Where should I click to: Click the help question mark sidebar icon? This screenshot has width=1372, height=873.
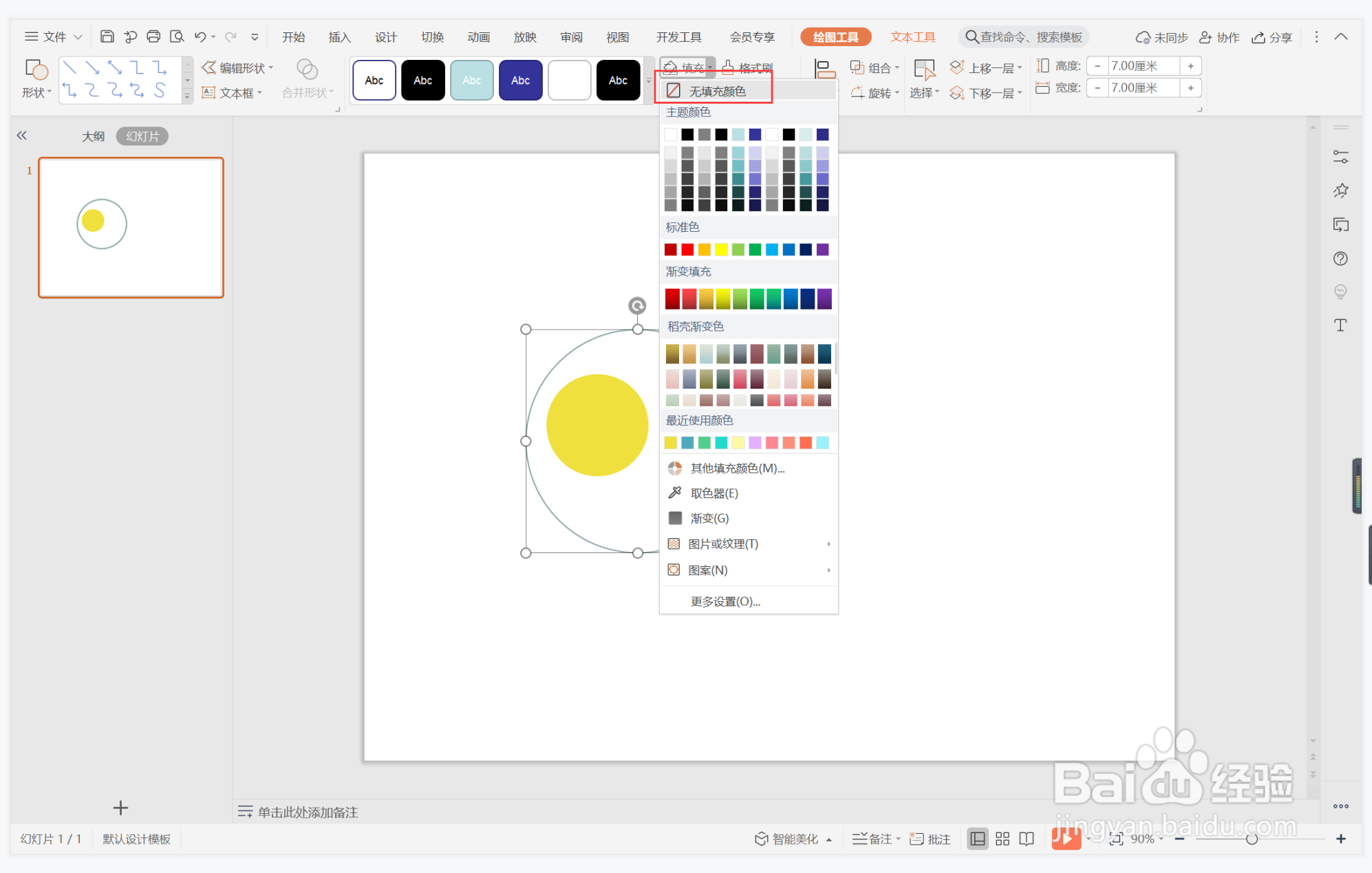point(1340,259)
